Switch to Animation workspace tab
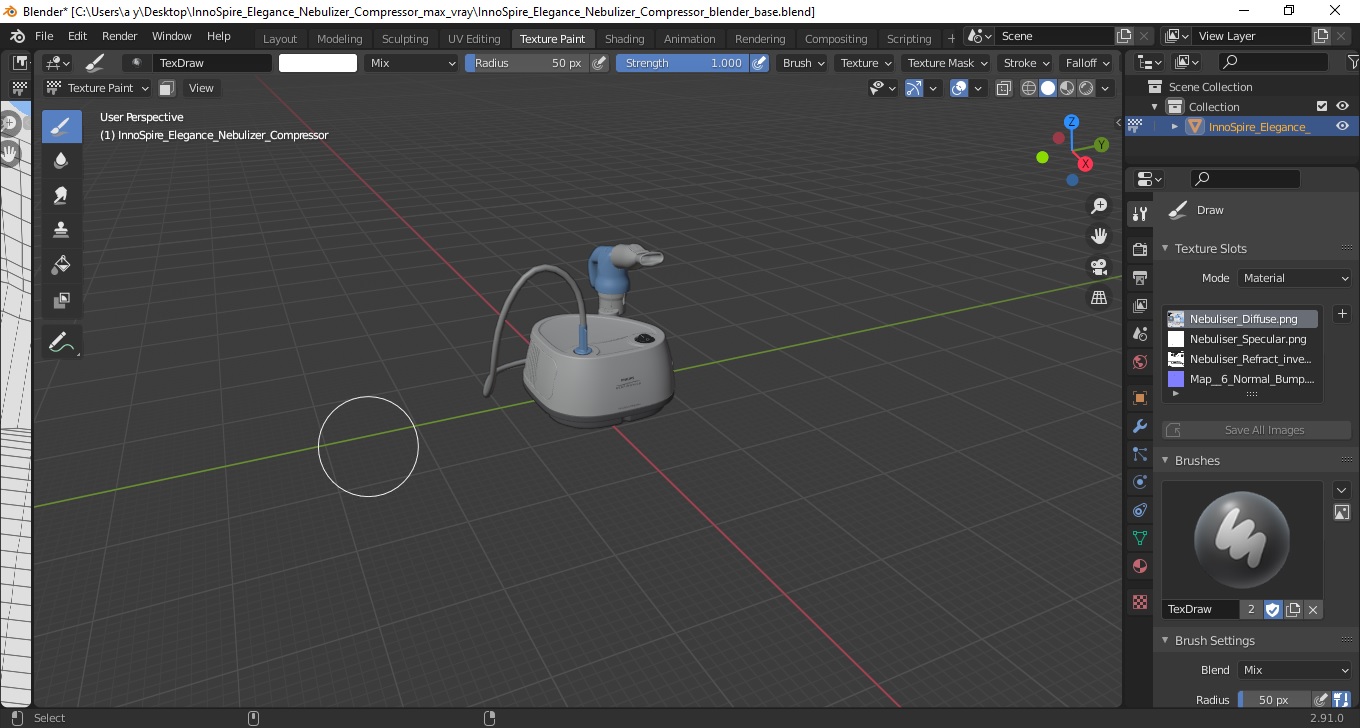 690,39
